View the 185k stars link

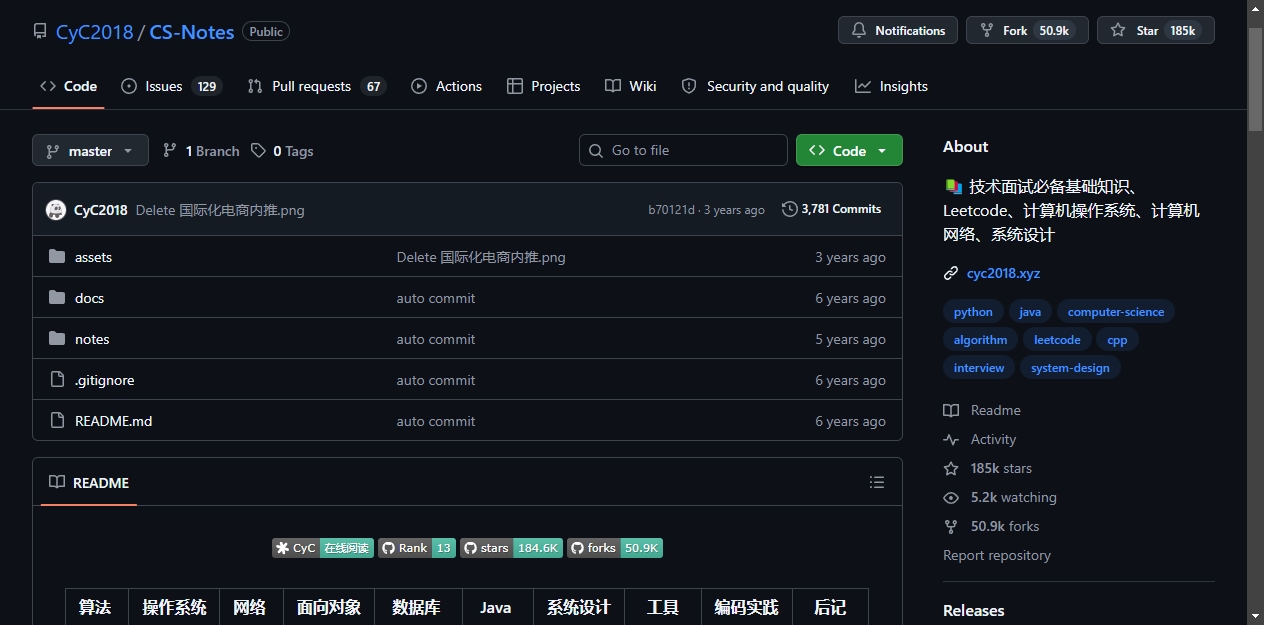point(988,468)
